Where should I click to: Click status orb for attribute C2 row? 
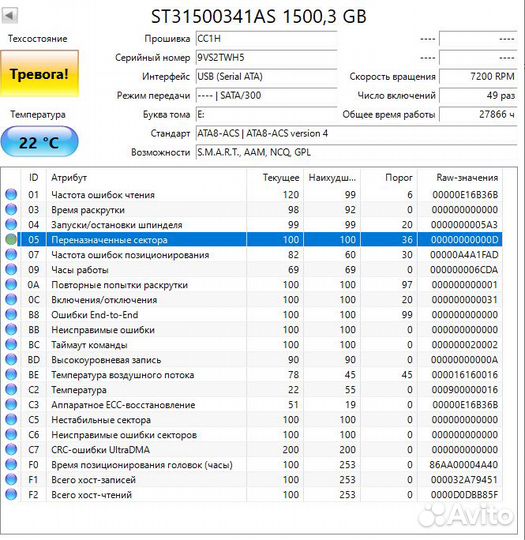pyautogui.click(x=11, y=390)
